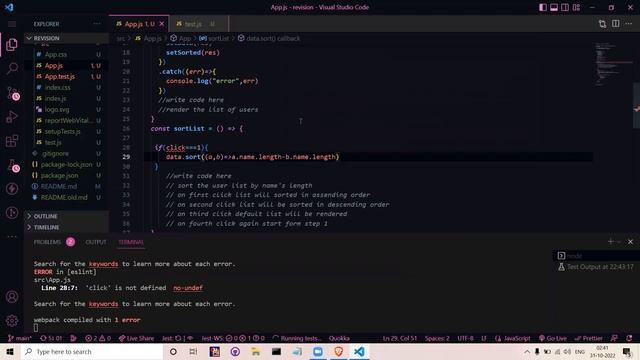Toggle primary side bar layout button
Image resolution: width=640 pixels, height=360 pixels.
(543, 7)
